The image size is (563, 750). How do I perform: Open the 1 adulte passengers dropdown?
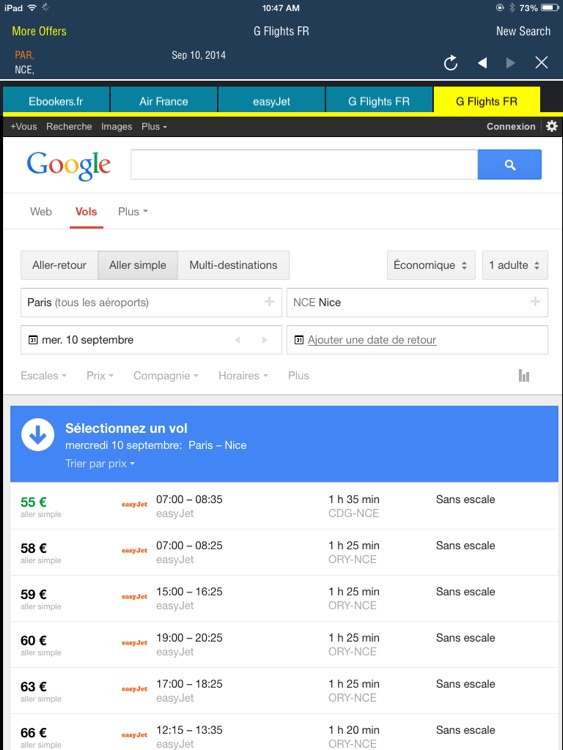pos(515,265)
